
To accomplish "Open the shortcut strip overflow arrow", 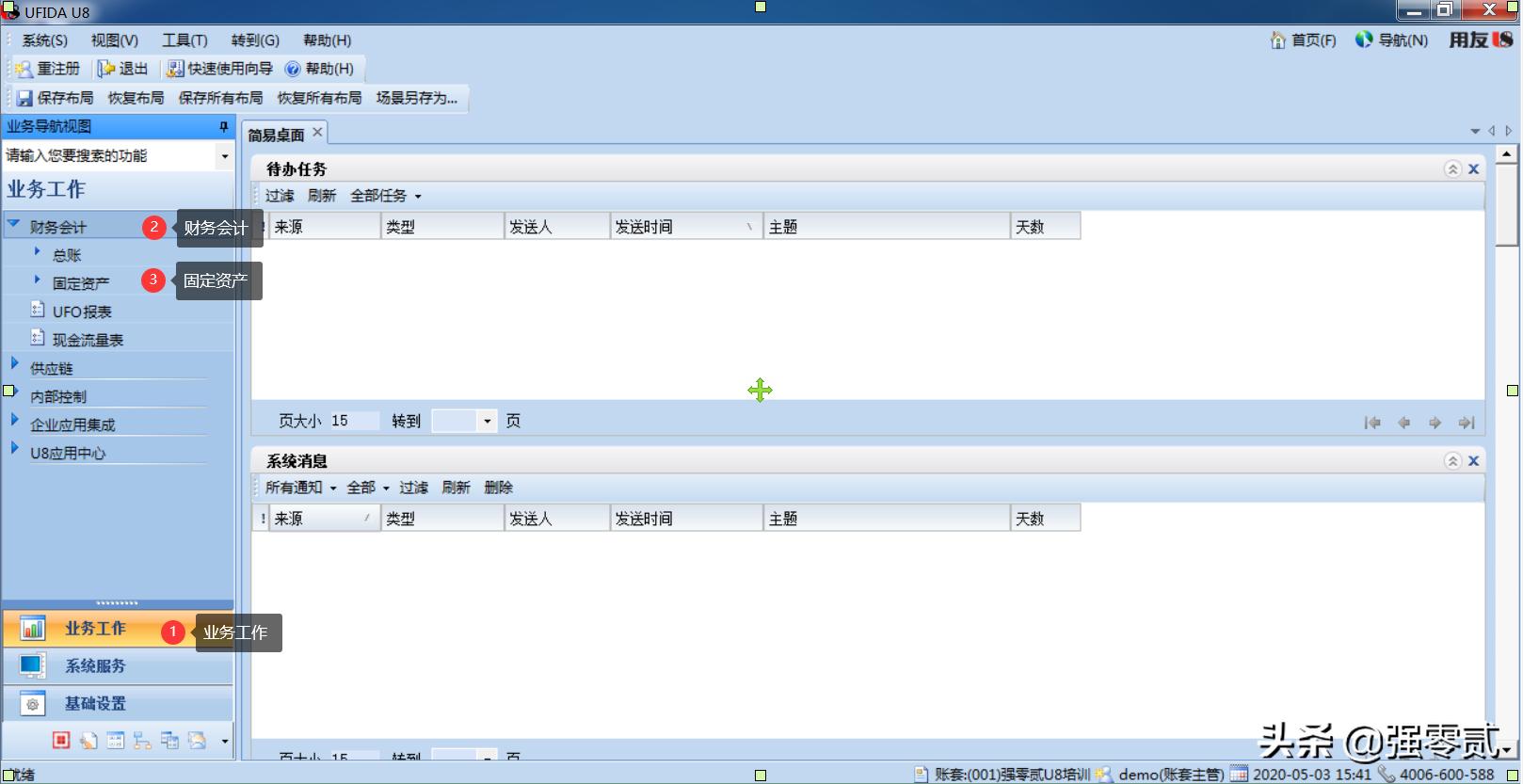I will 225,742.
